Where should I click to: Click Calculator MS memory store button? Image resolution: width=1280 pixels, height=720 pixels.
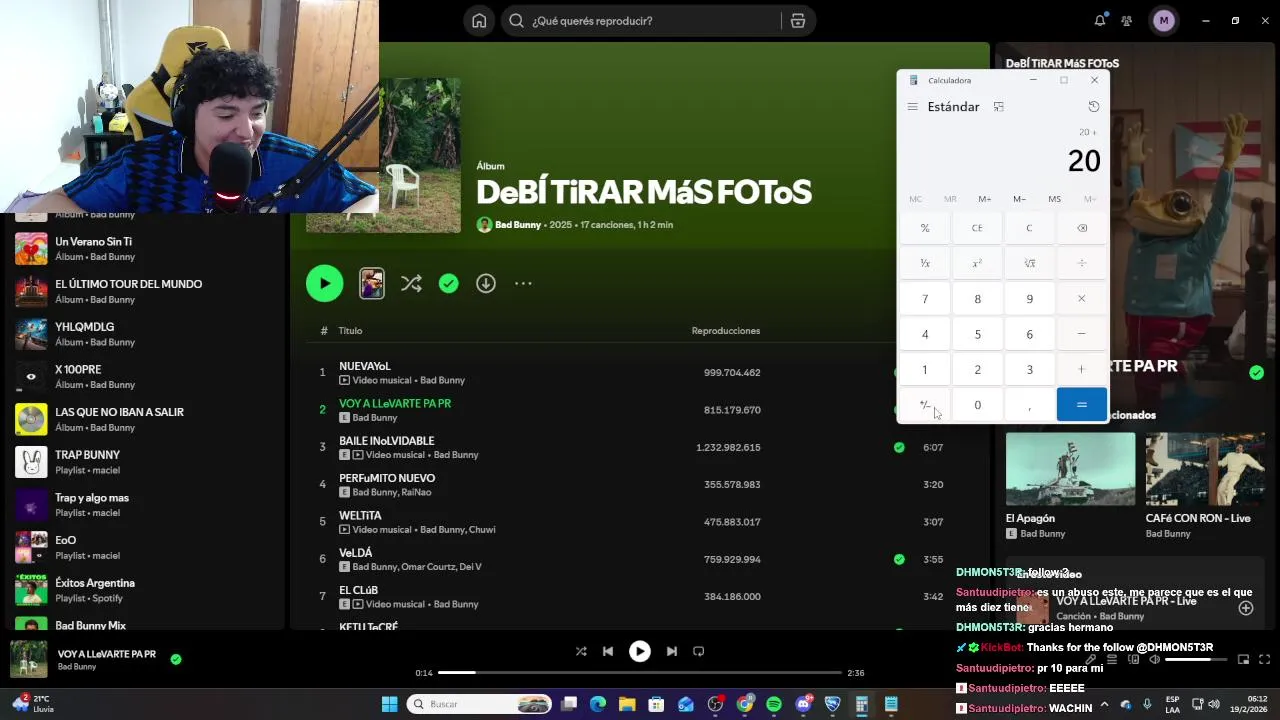pyautogui.click(x=1054, y=199)
